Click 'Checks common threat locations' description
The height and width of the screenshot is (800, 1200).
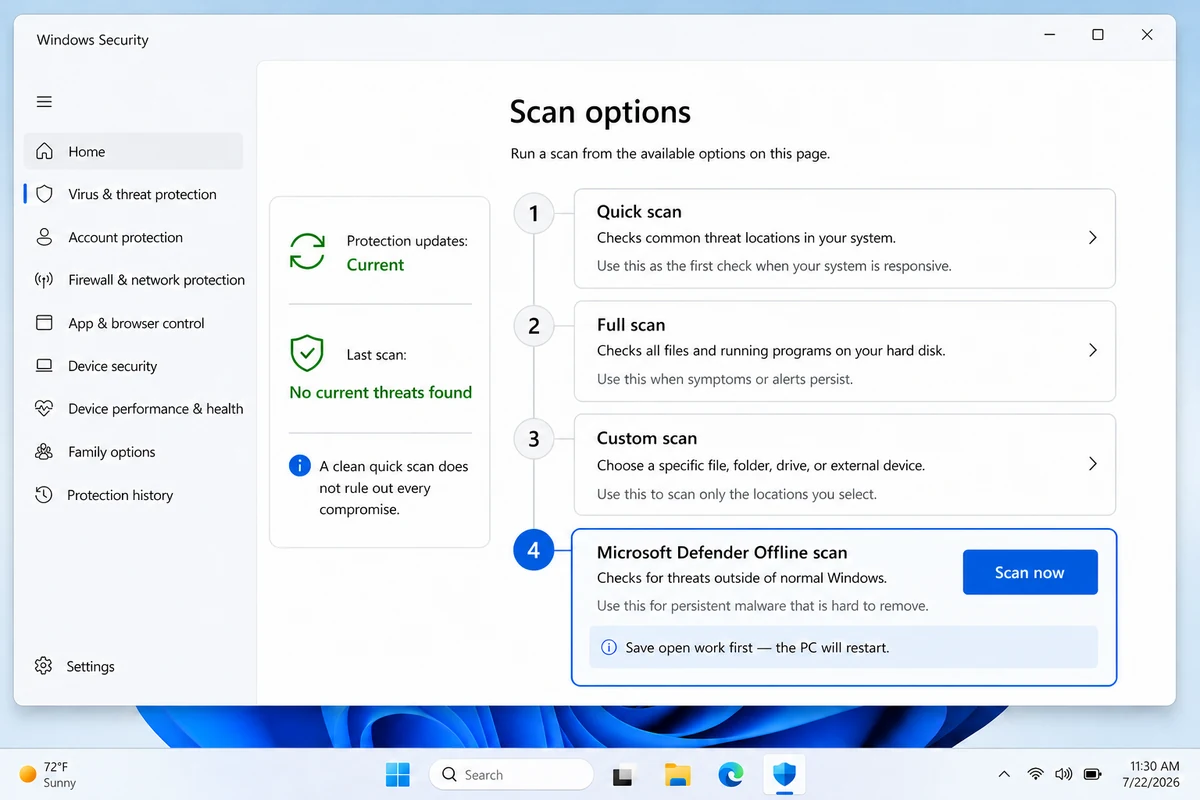pyautogui.click(x=746, y=238)
